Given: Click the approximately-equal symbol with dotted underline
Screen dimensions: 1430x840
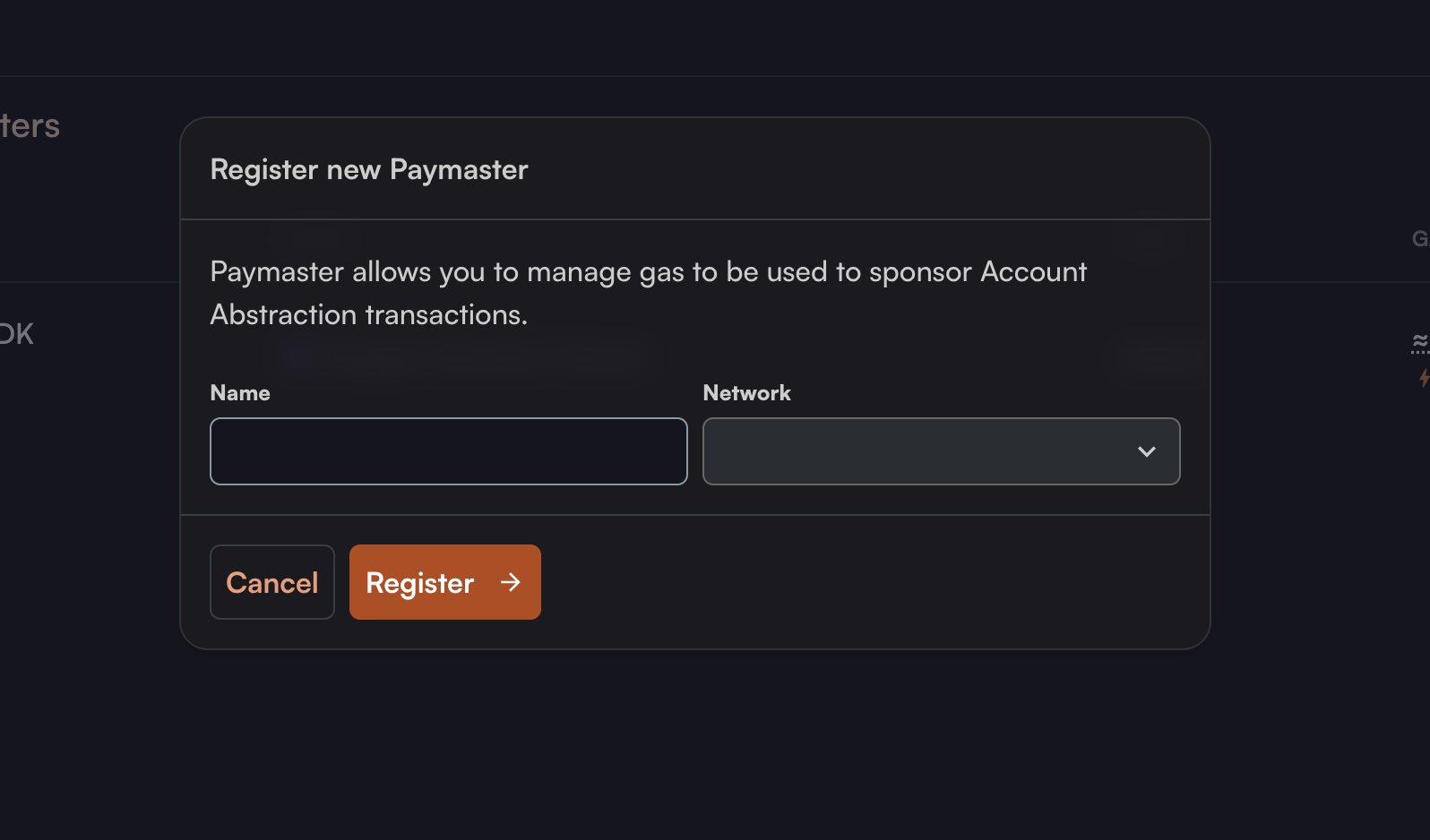Looking at the screenshot, I should coord(1421,342).
